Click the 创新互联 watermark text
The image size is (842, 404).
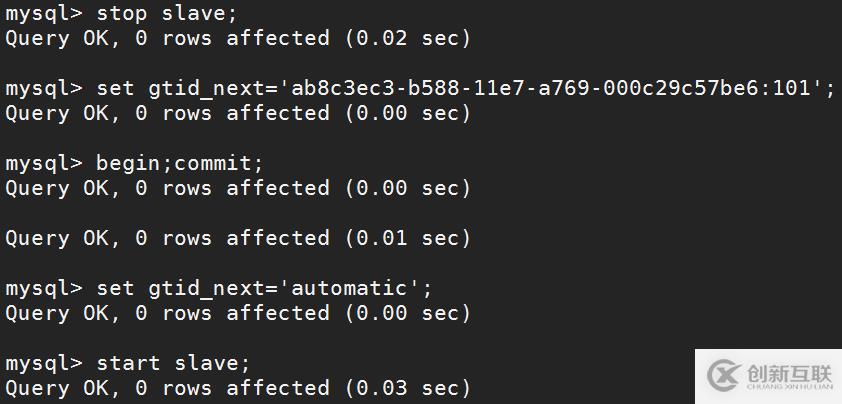coord(788,373)
